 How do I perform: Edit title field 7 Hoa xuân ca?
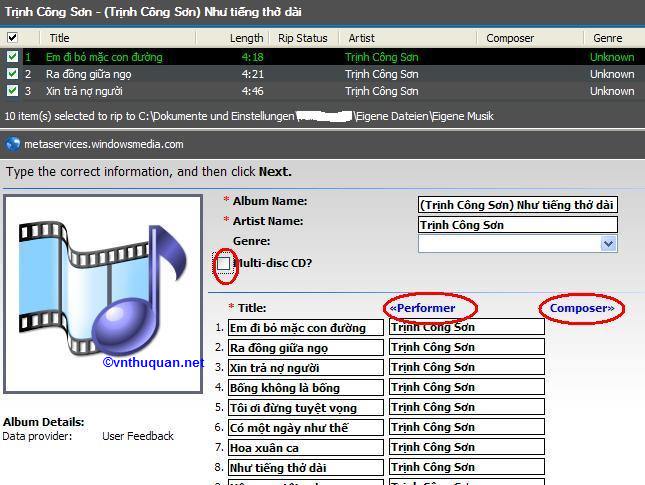point(306,448)
